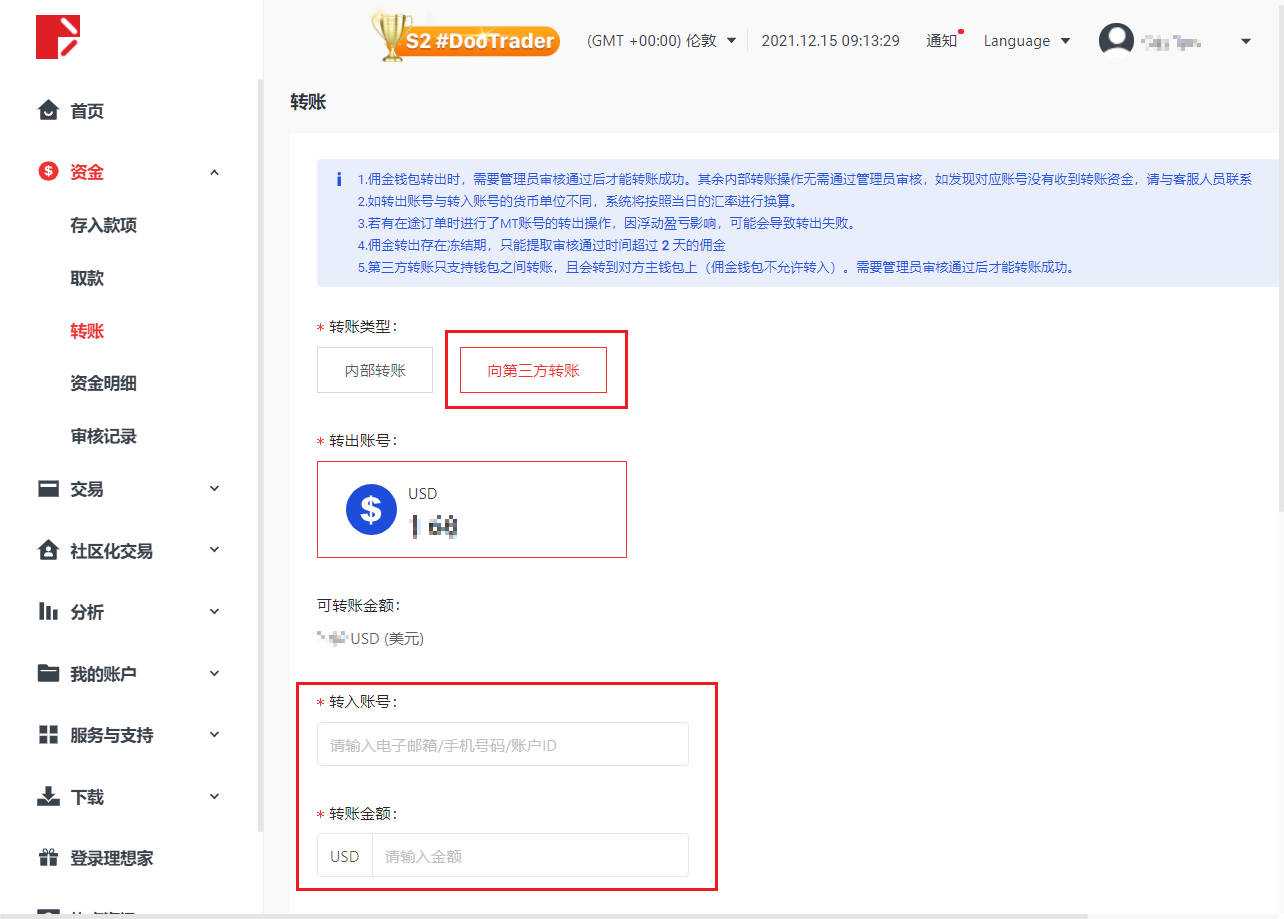
Task: Click the blue USD coin icon
Action: pos(371,508)
